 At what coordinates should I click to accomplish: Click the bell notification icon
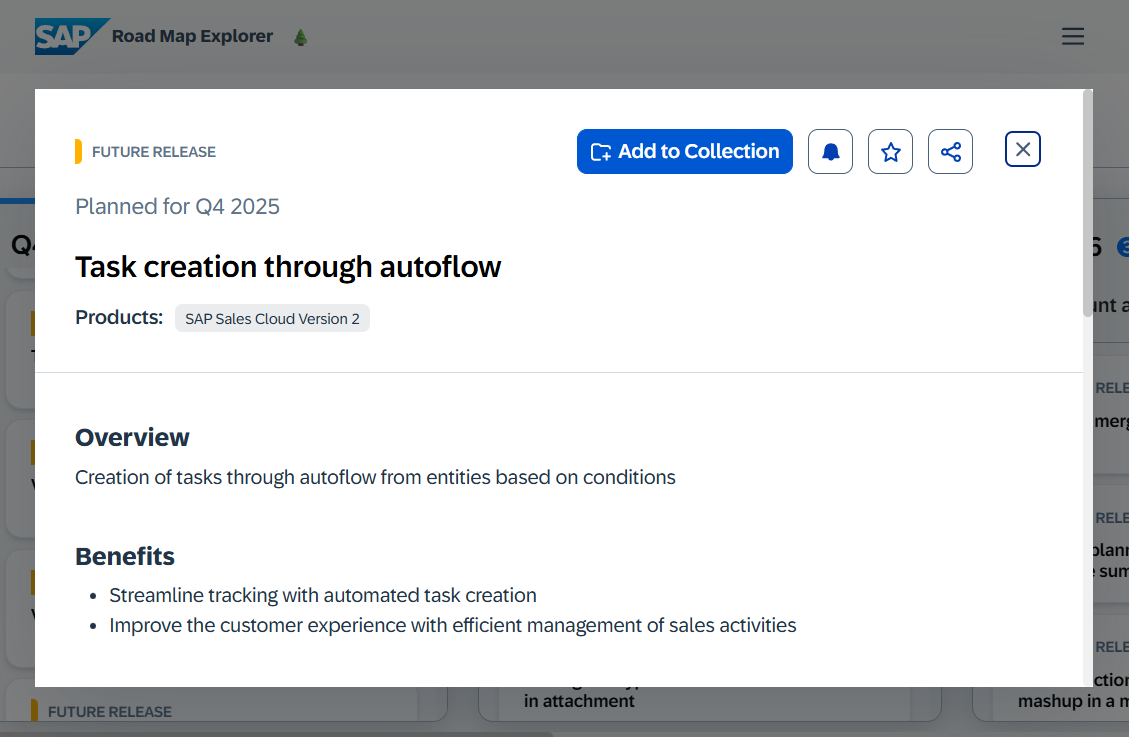coord(830,152)
